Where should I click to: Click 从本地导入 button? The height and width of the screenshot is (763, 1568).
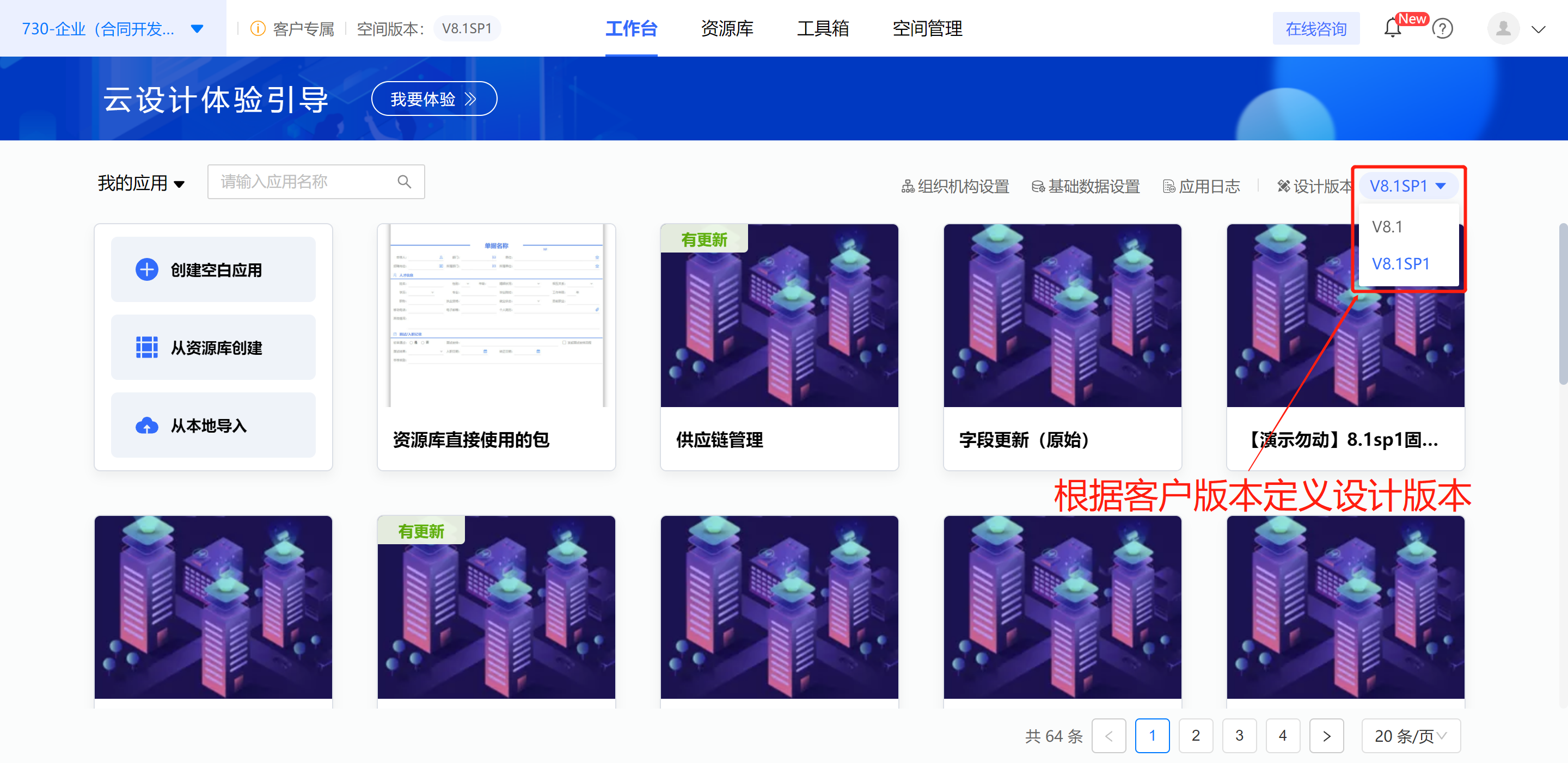(213, 425)
